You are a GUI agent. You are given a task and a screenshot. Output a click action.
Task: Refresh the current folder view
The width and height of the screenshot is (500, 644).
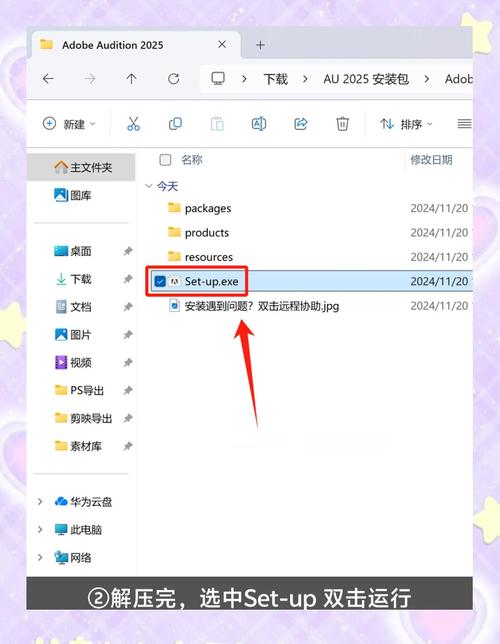click(173, 78)
